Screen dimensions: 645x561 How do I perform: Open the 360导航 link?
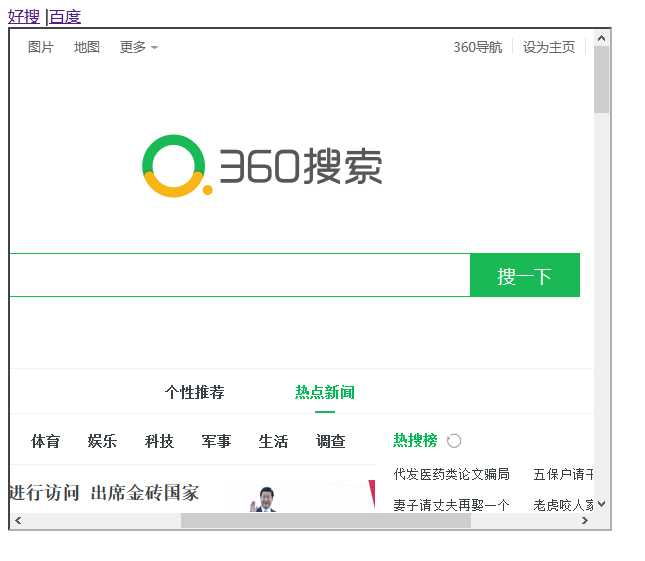pos(478,47)
